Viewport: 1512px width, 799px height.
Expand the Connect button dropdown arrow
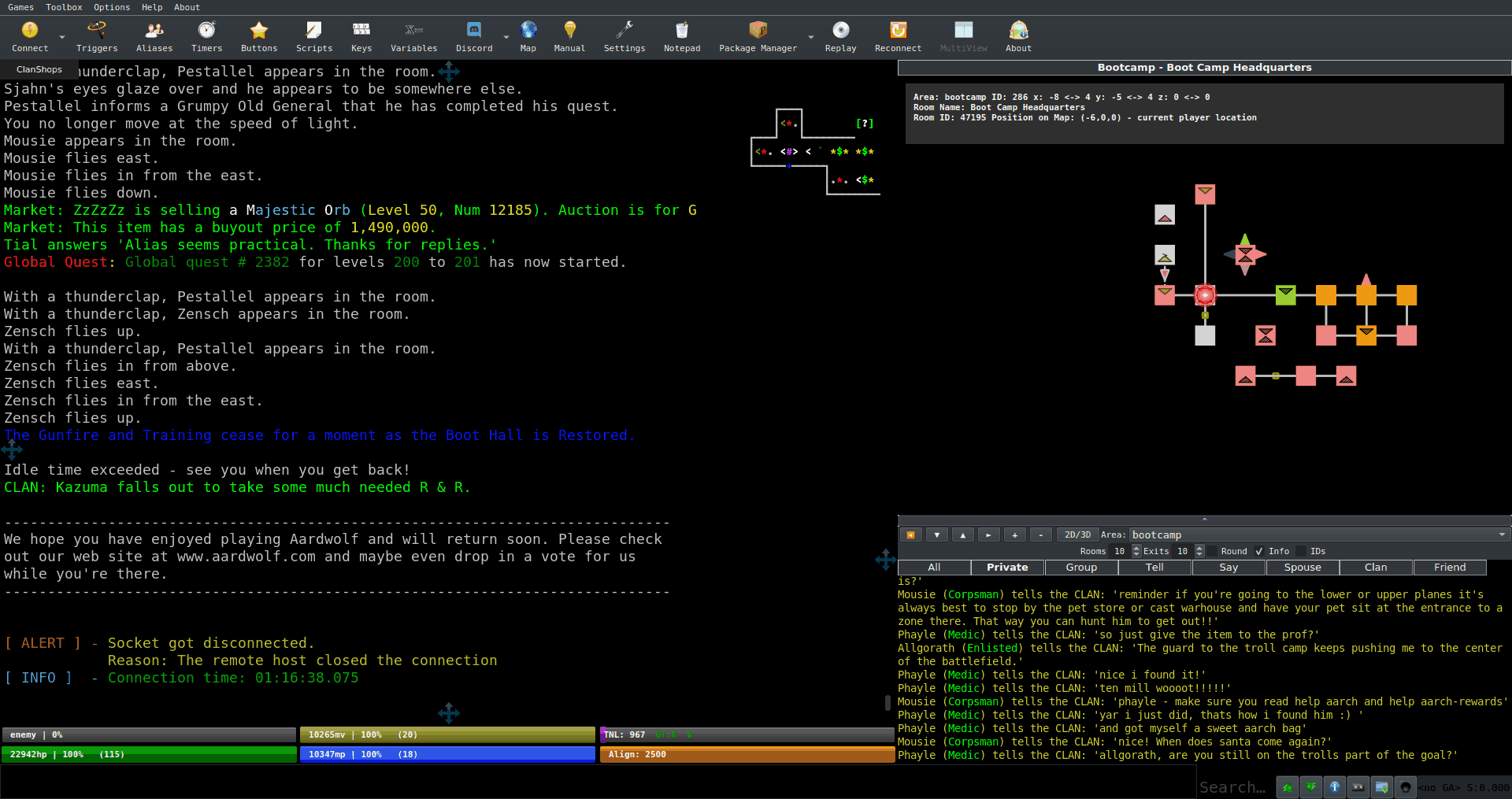point(62,37)
